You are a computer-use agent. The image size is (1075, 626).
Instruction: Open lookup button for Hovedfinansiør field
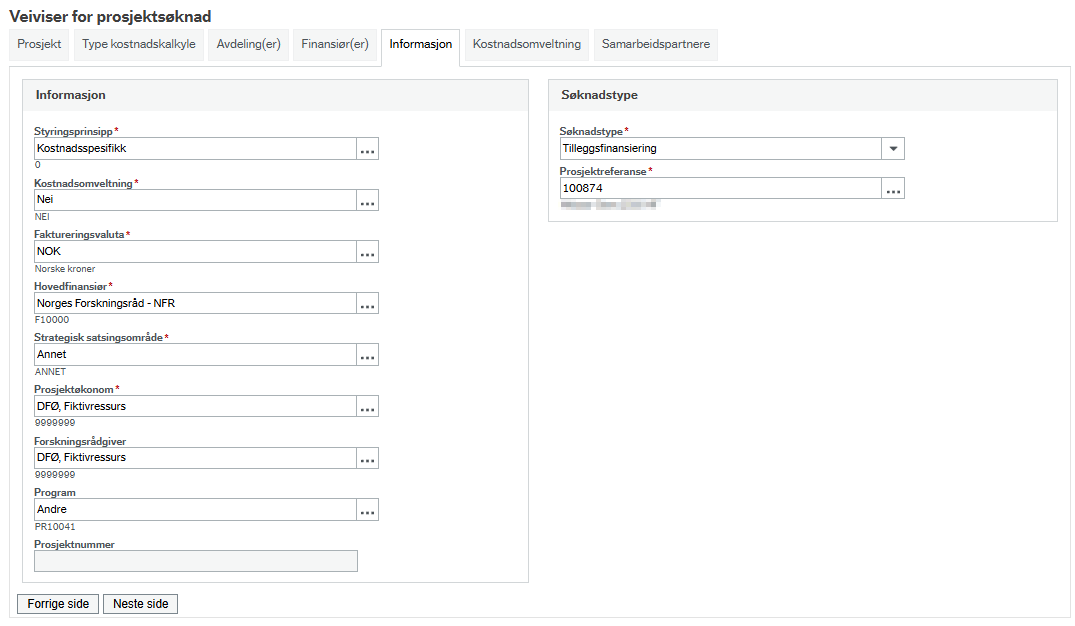tap(367, 303)
